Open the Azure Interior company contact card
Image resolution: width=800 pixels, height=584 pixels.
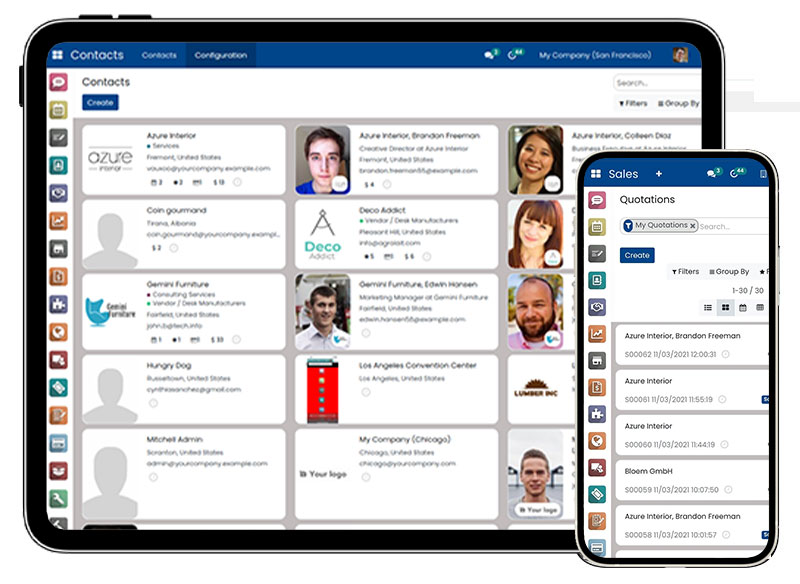pyautogui.click(x=184, y=160)
